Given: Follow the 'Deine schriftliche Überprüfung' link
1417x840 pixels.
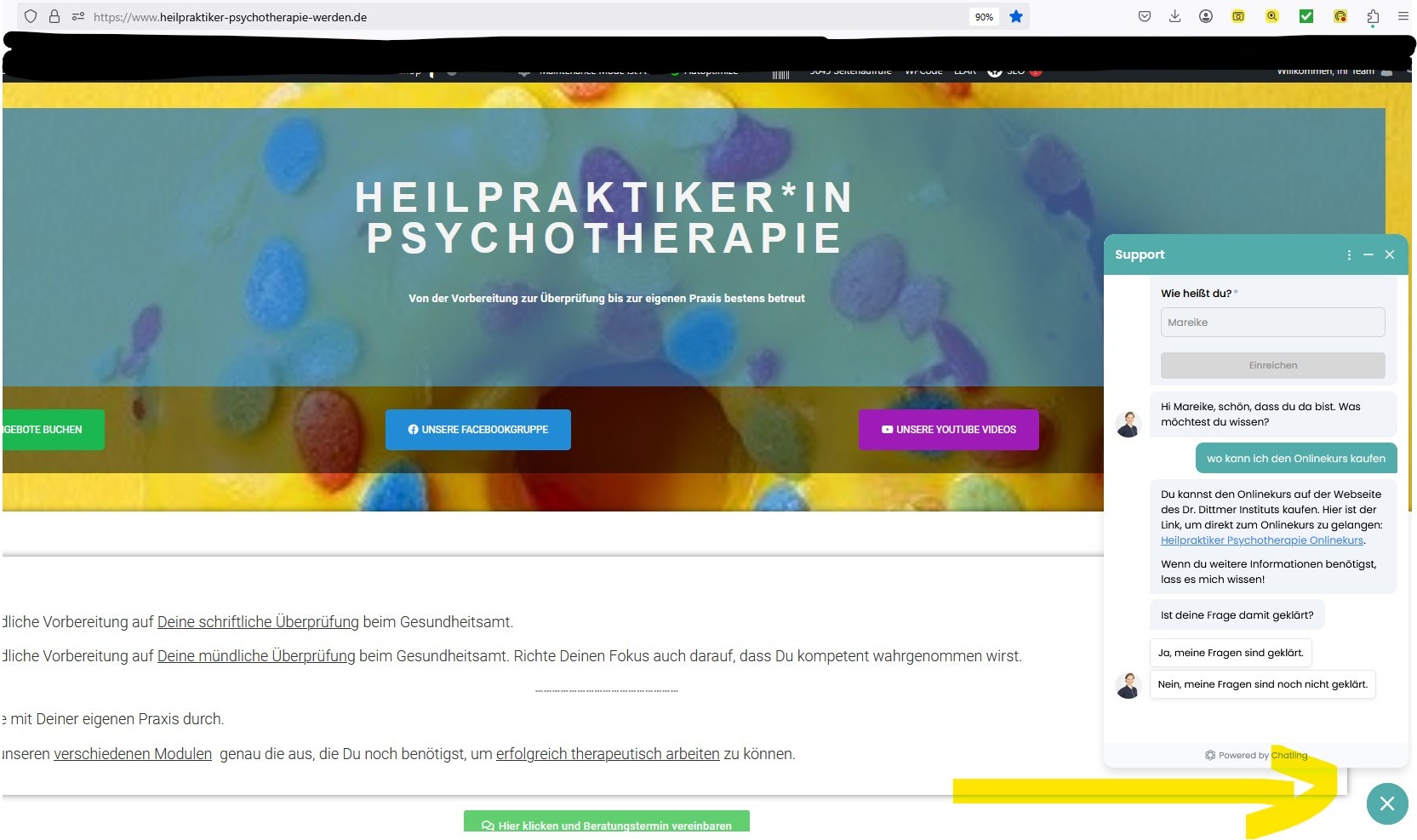Looking at the screenshot, I should (258, 622).
